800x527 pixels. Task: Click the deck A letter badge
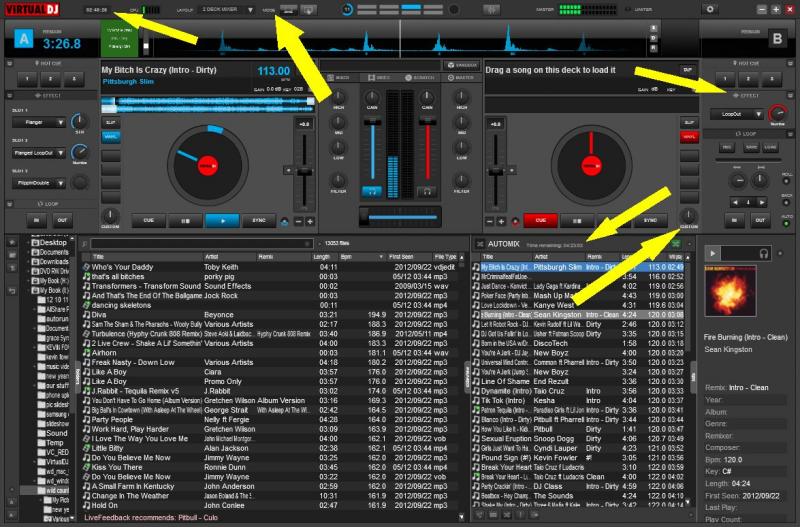(x=23, y=39)
